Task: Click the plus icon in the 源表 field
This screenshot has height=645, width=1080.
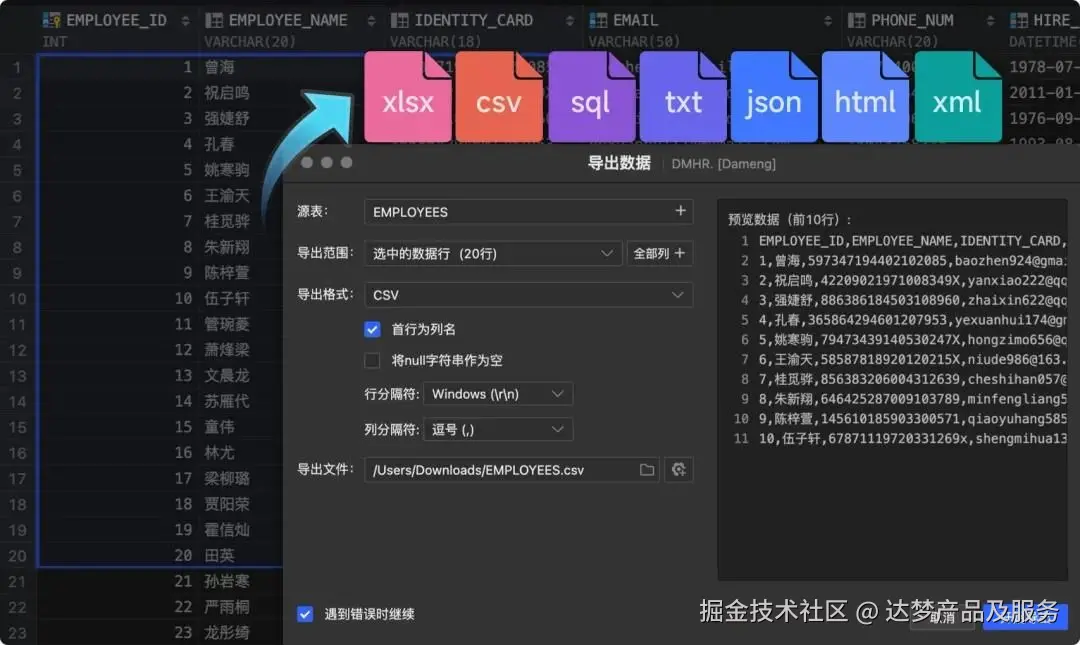Action: coord(681,211)
